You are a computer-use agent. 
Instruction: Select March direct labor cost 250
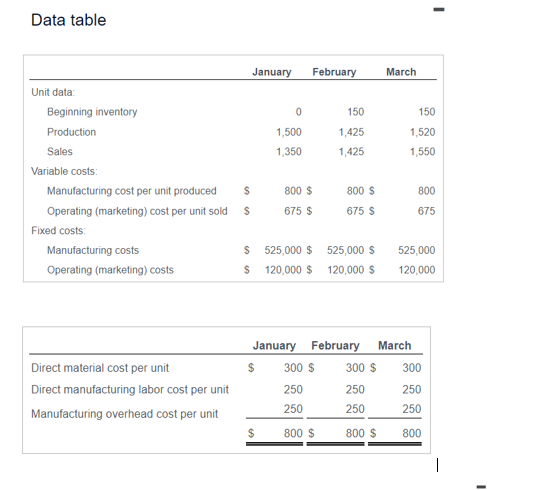412,390
